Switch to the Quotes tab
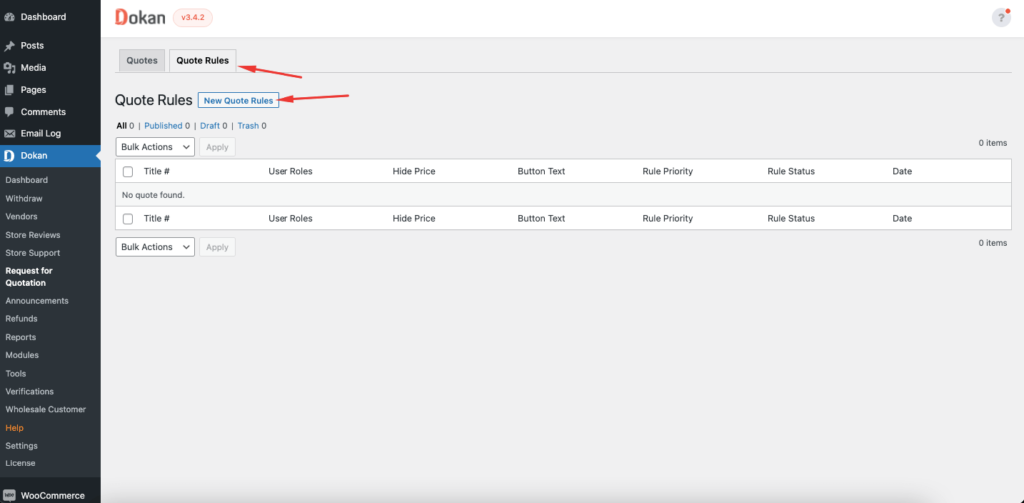The image size is (1024, 503). tap(142, 61)
